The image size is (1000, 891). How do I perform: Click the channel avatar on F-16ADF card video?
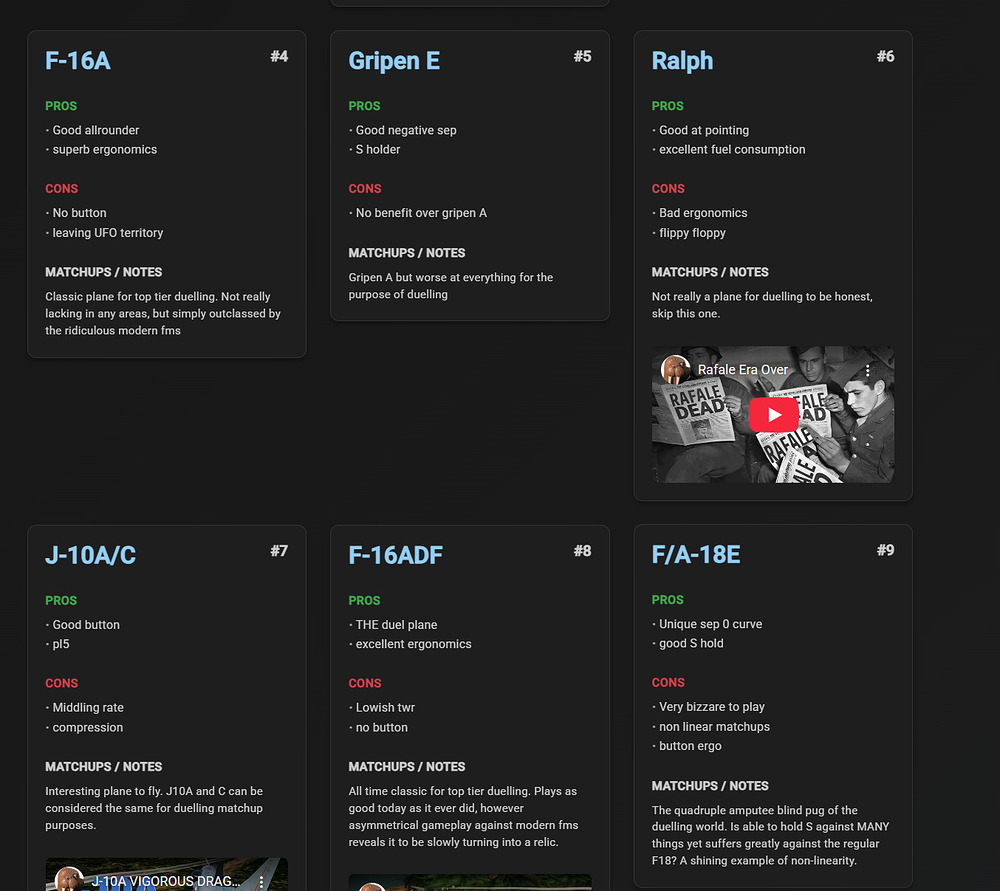click(372, 886)
